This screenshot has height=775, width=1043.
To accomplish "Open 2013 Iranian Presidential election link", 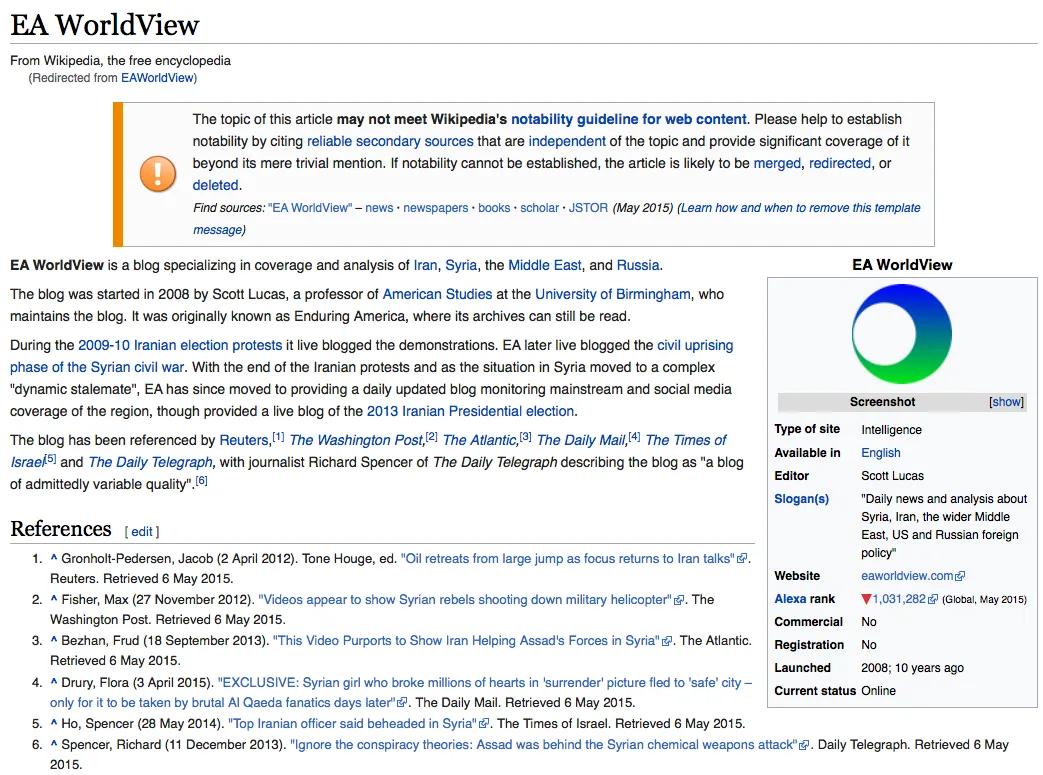I will point(472,411).
